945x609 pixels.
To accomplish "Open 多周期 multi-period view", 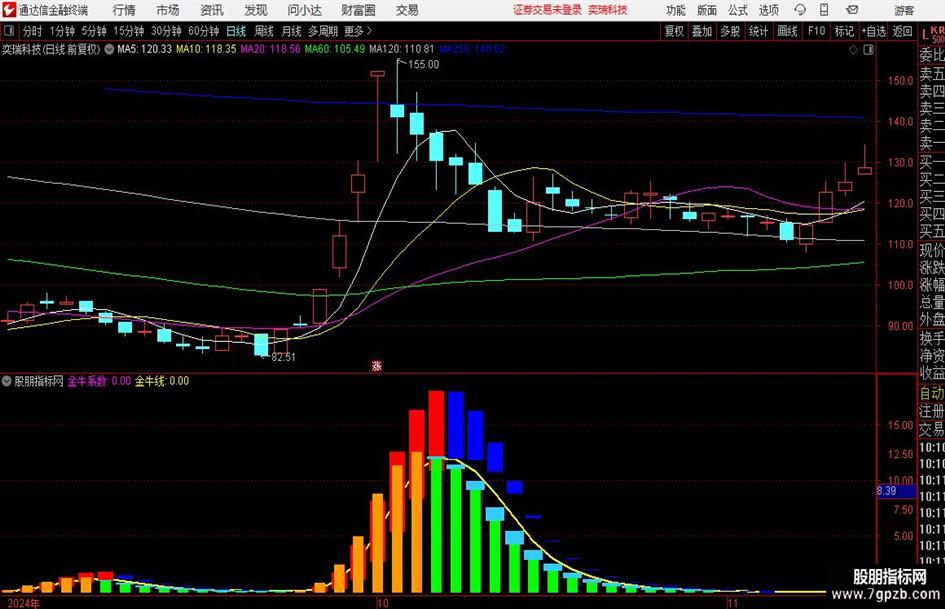I will point(323,31).
